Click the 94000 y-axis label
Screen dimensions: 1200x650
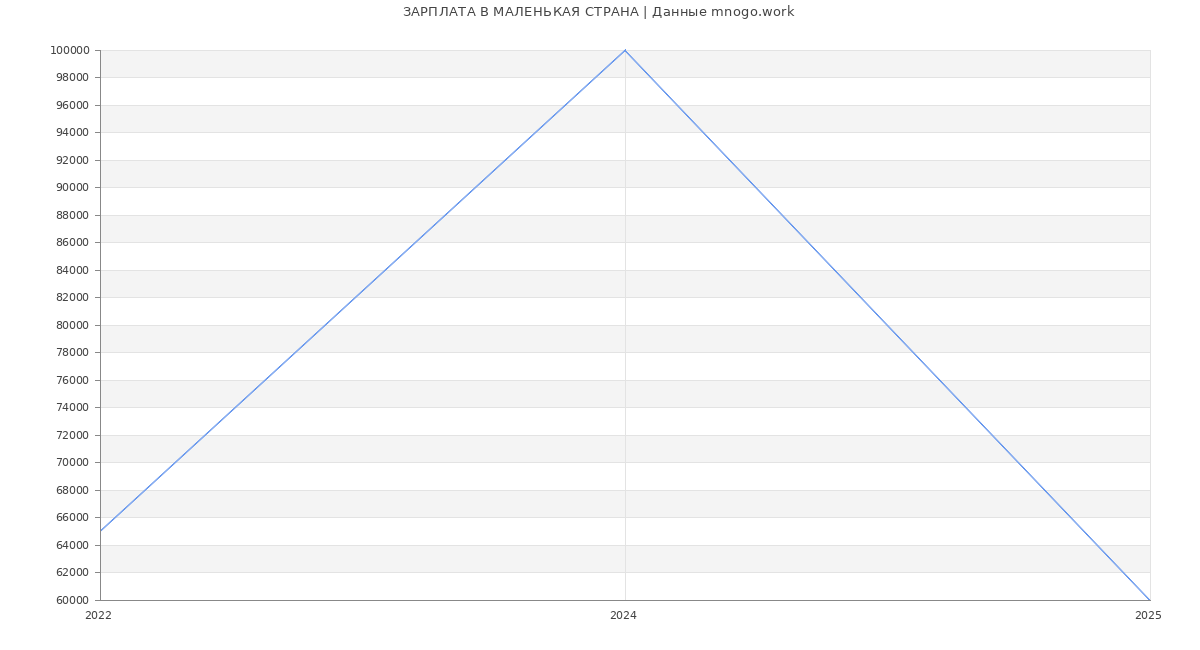coord(72,133)
